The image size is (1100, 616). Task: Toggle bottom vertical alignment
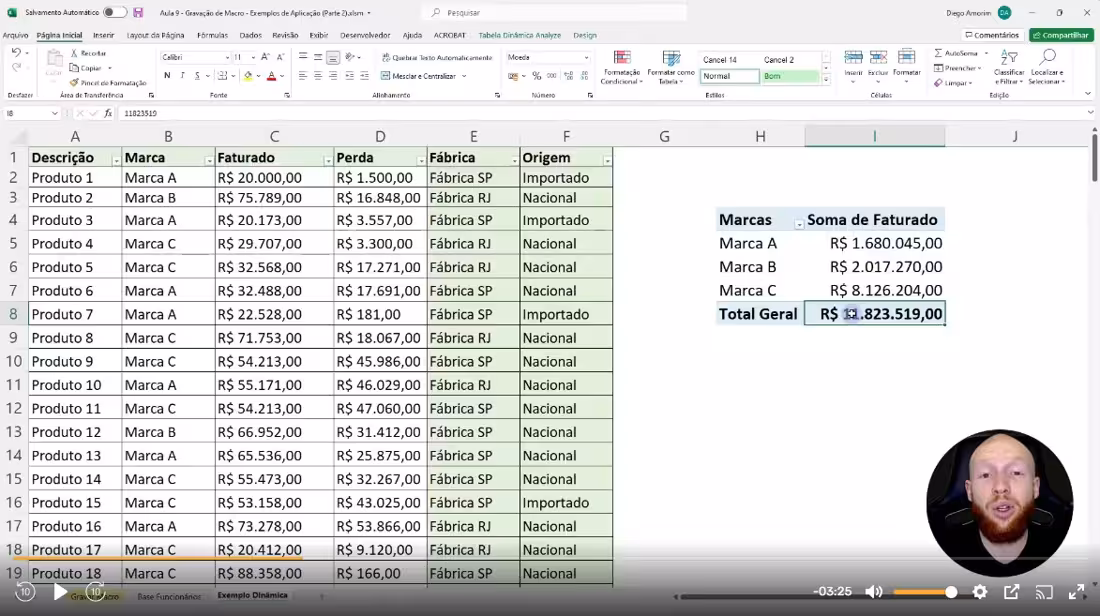333,57
